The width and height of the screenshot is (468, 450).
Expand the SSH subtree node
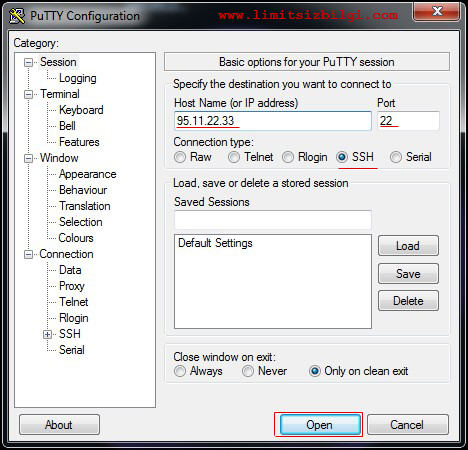[x=48, y=334]
